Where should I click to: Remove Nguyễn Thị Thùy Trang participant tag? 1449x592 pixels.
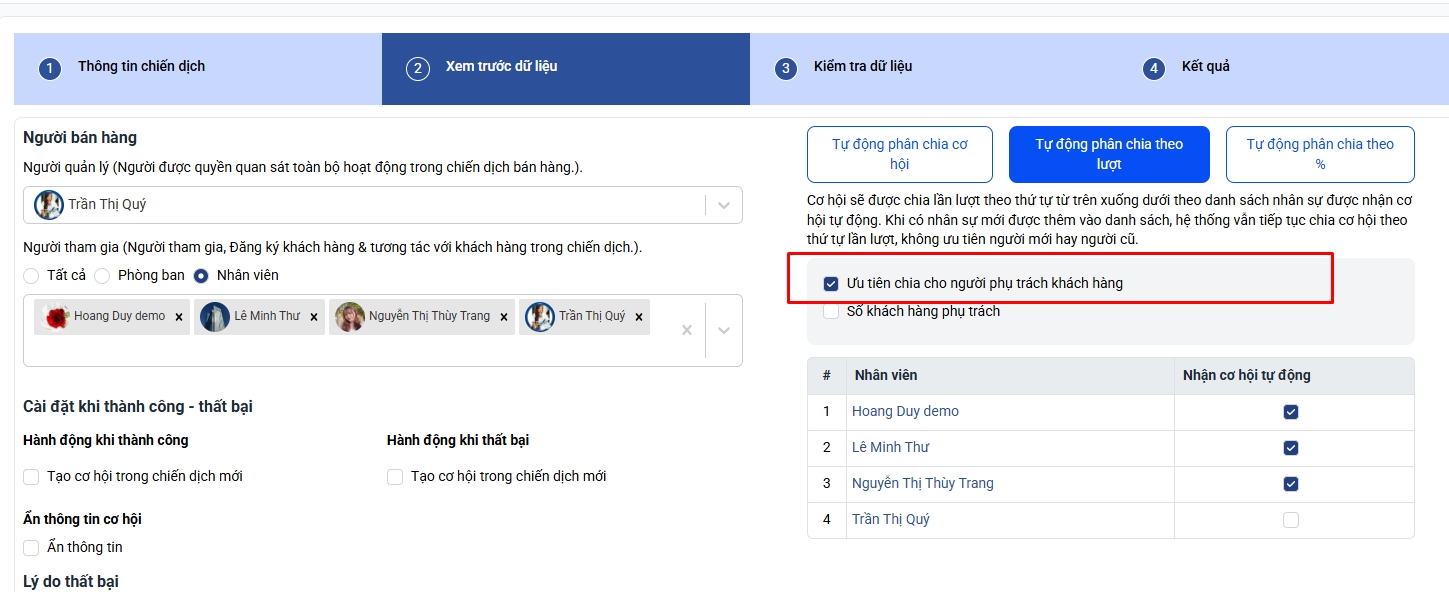tap(504, 317)
